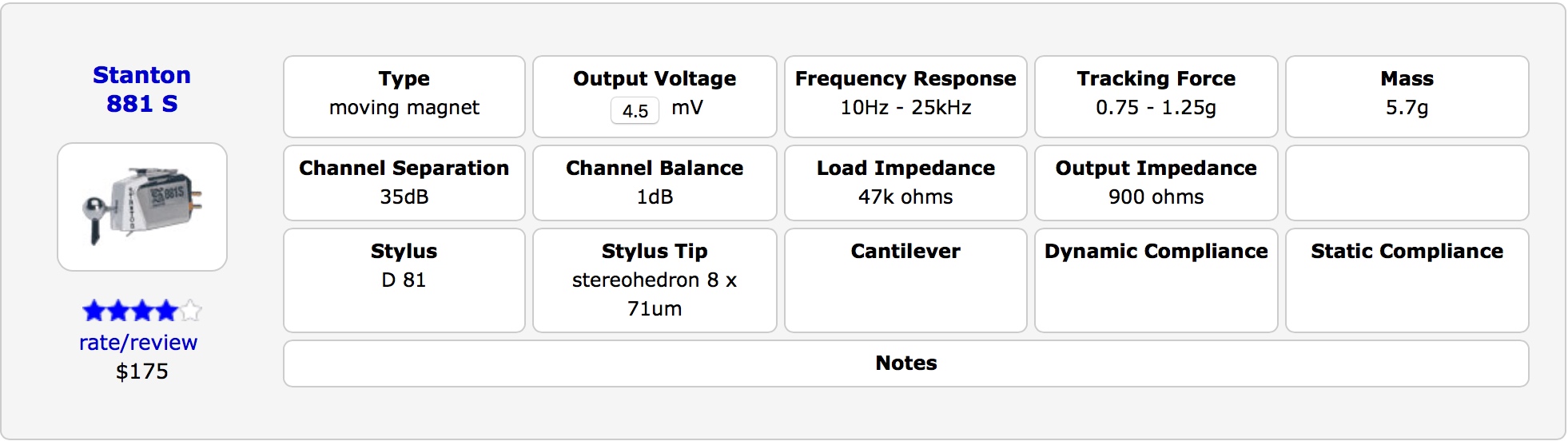Select the Notes section bar
Screen dimensions: 1568x441
905,364
